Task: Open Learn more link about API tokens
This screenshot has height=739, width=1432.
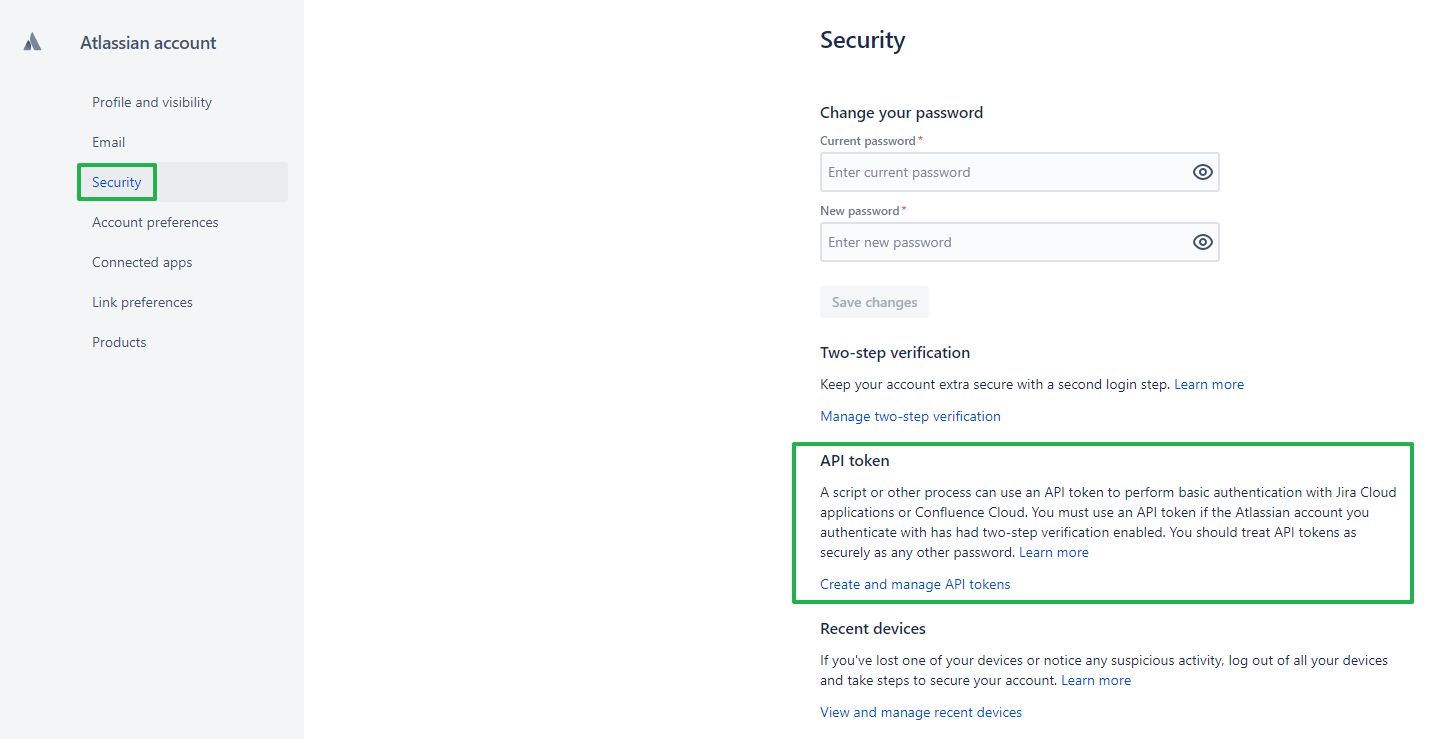Action: click(1053, 552)
